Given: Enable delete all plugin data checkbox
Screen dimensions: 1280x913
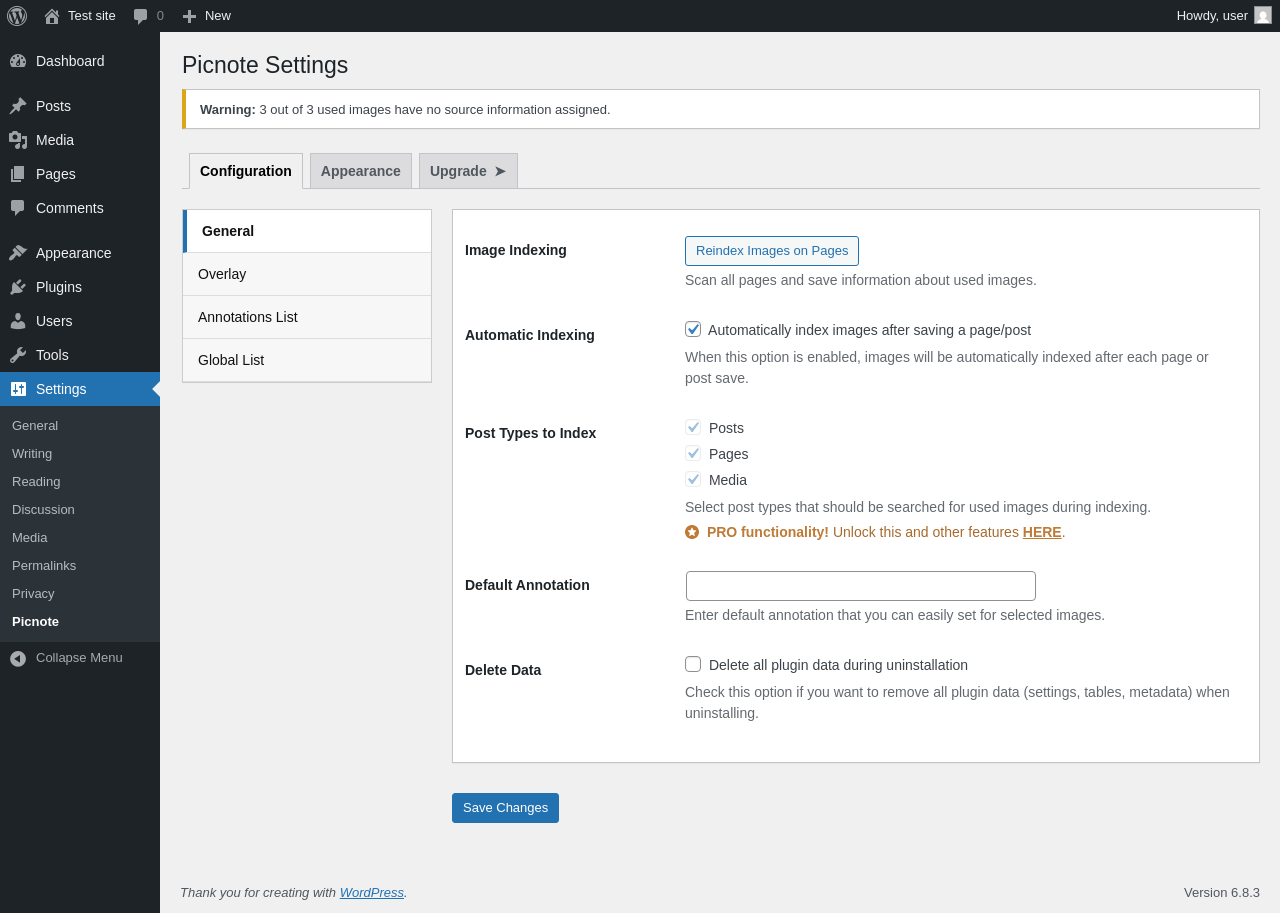Looking at the screenshot, I should pos(693,664).
